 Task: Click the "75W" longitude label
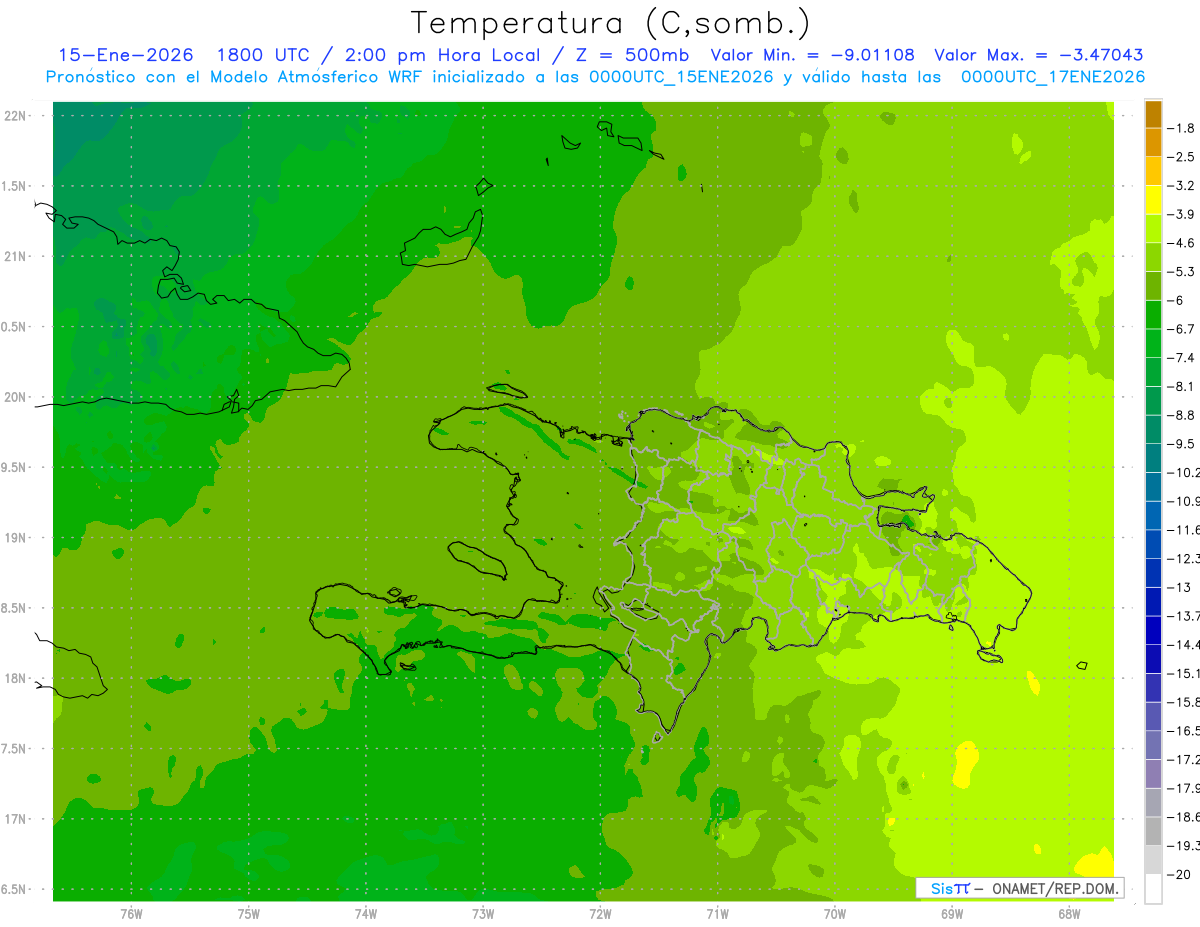249,914
